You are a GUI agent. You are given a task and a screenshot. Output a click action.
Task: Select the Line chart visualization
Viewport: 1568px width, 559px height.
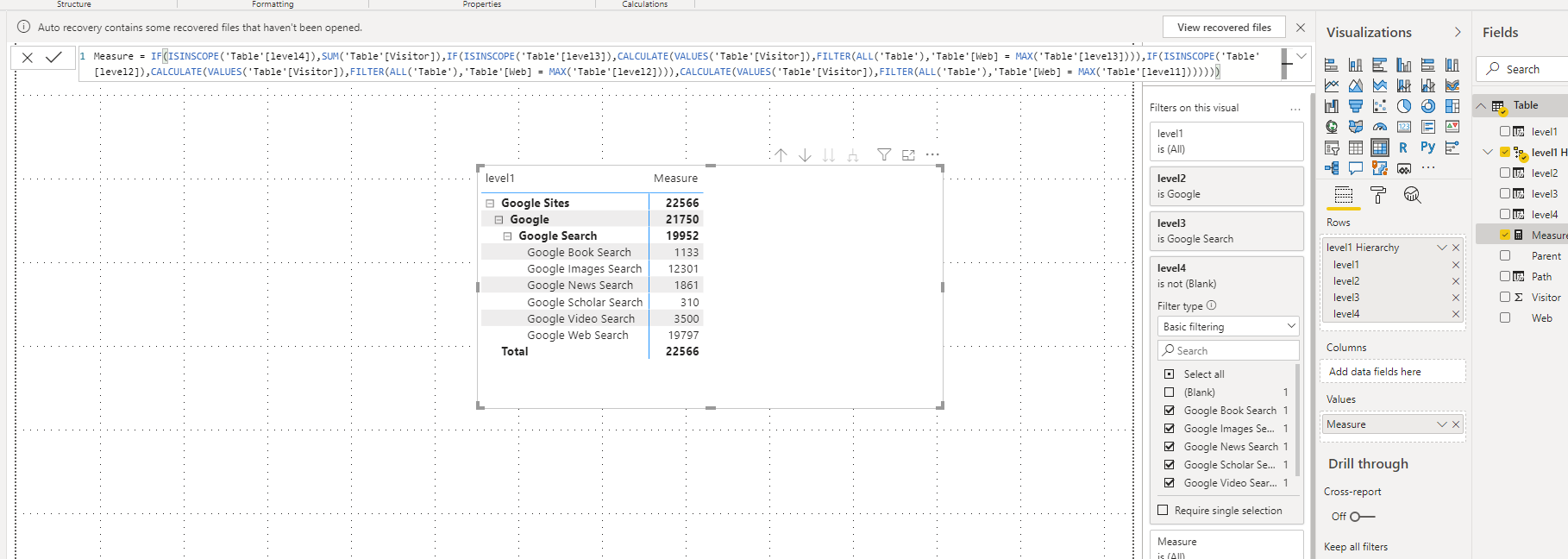1332,85
